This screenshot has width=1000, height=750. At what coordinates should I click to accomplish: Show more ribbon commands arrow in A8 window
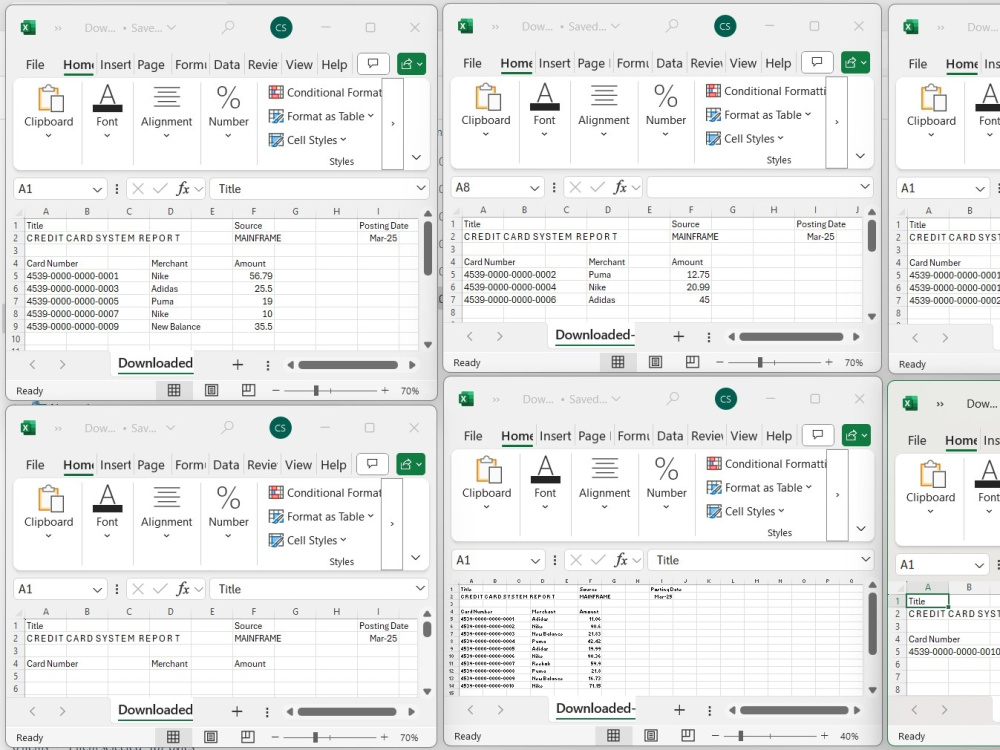coord(837,122)
